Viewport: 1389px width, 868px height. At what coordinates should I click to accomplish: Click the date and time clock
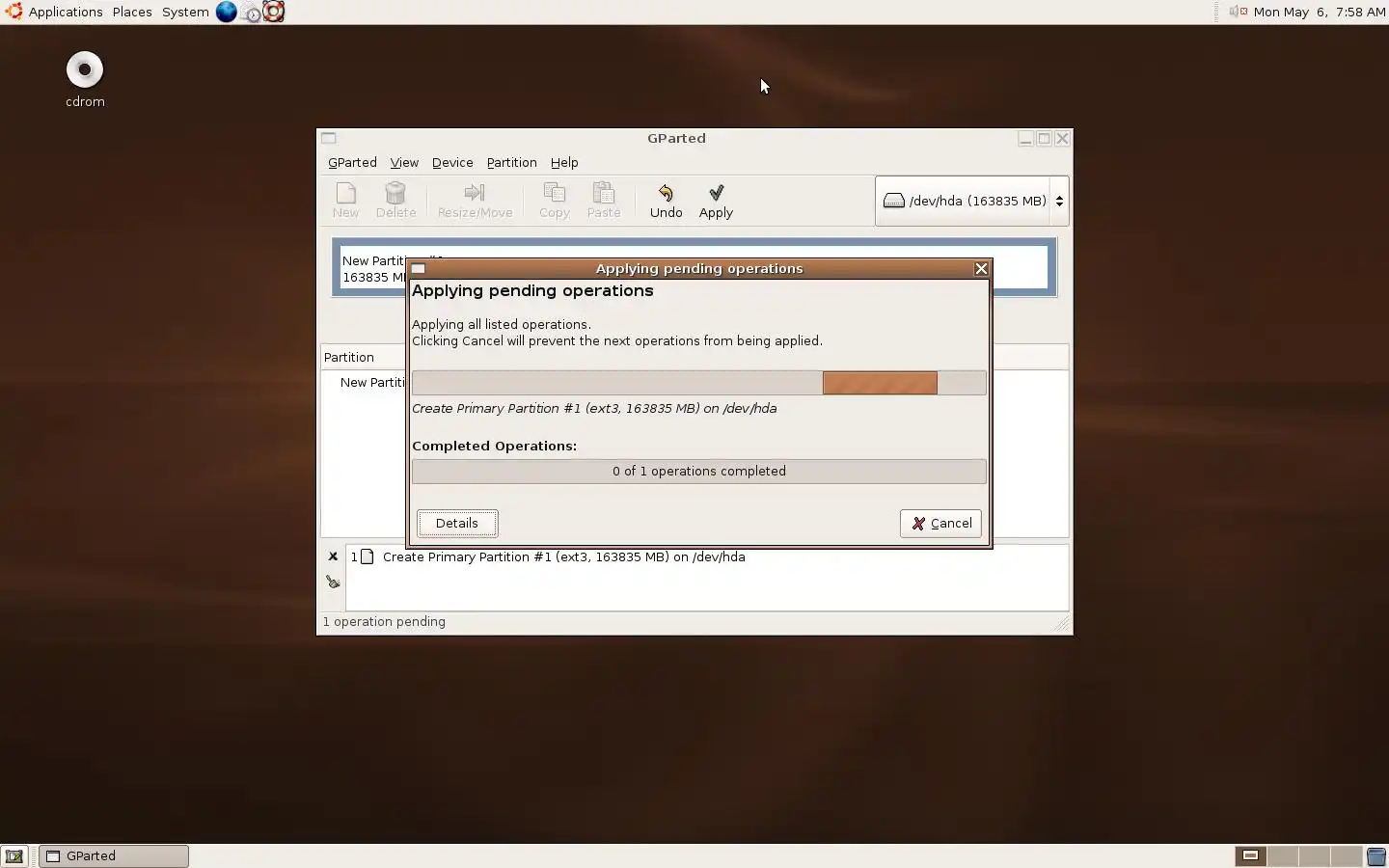(x=1319, y=12)
